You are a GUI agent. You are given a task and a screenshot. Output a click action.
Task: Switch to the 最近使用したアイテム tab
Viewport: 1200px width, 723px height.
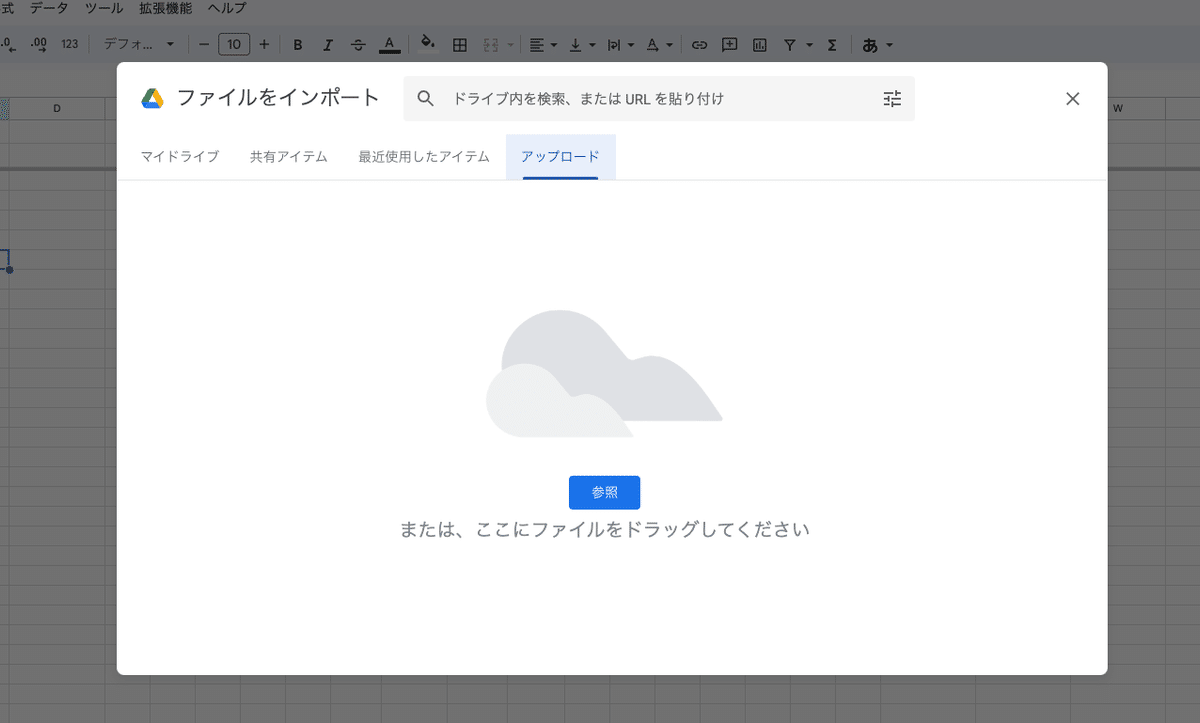tap(424, 157)
